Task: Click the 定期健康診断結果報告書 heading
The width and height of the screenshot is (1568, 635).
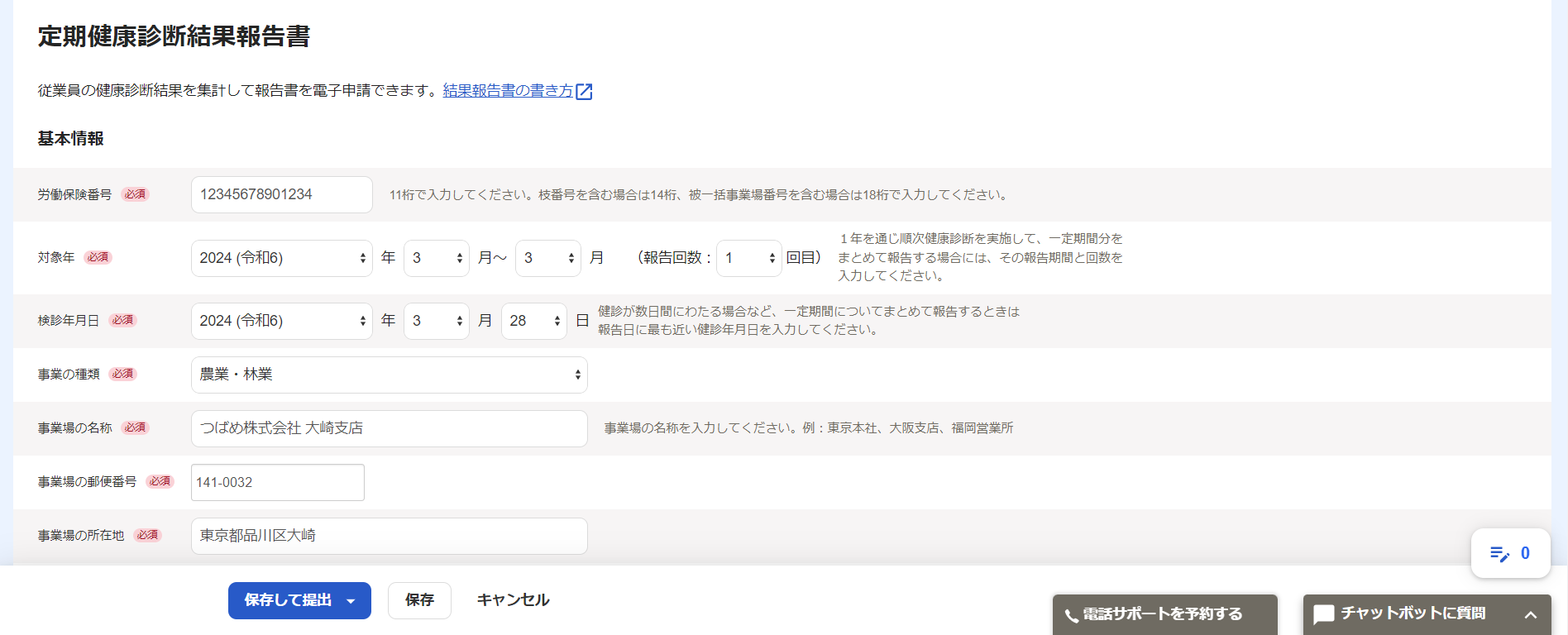Action: (x=174, y=36)
